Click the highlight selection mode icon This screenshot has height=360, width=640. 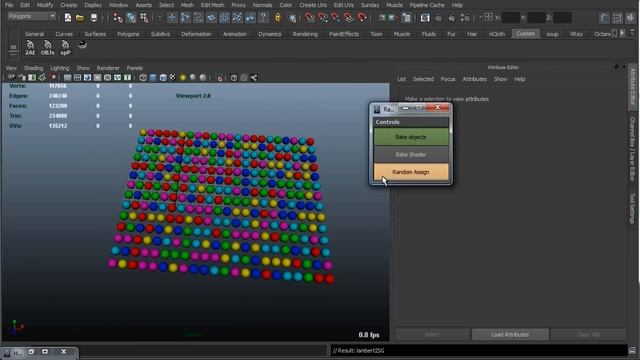point(292,18)
